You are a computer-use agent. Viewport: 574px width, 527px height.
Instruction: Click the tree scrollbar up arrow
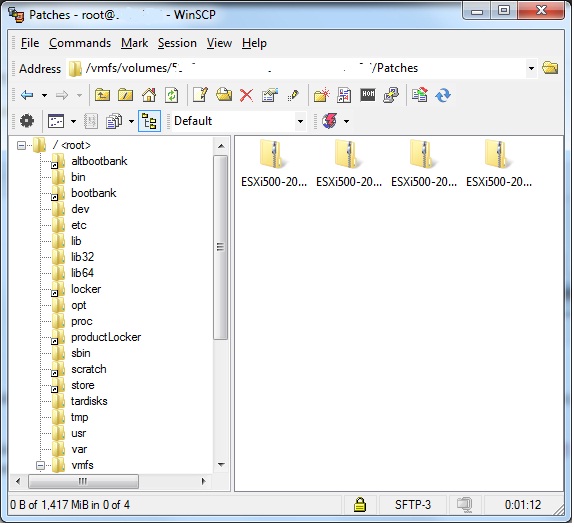[221, 146]
